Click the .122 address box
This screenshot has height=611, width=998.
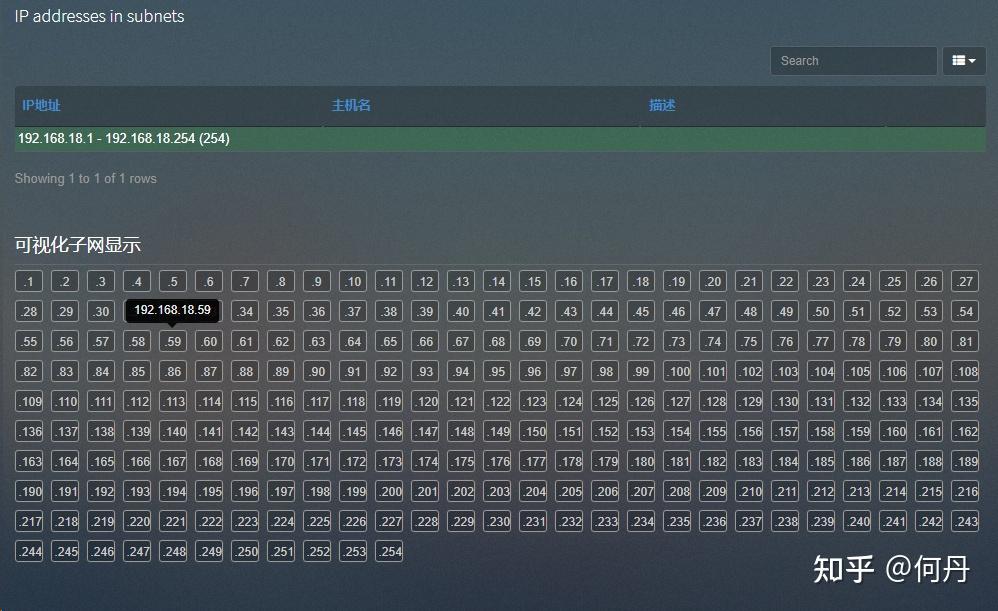(497, 401)
